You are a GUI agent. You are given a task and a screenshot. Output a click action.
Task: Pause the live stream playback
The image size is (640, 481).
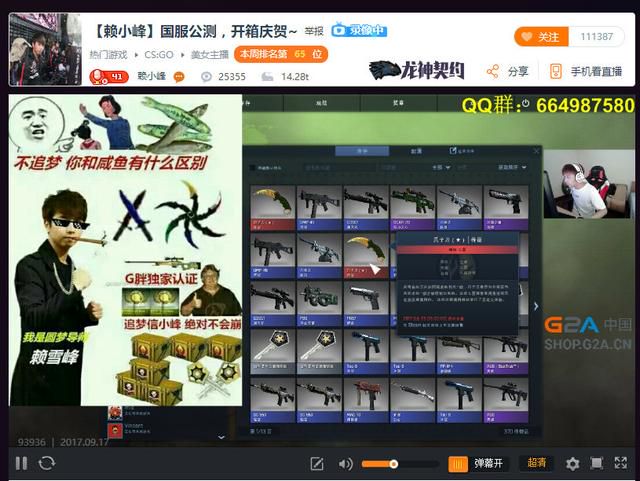tap(21, 463)
